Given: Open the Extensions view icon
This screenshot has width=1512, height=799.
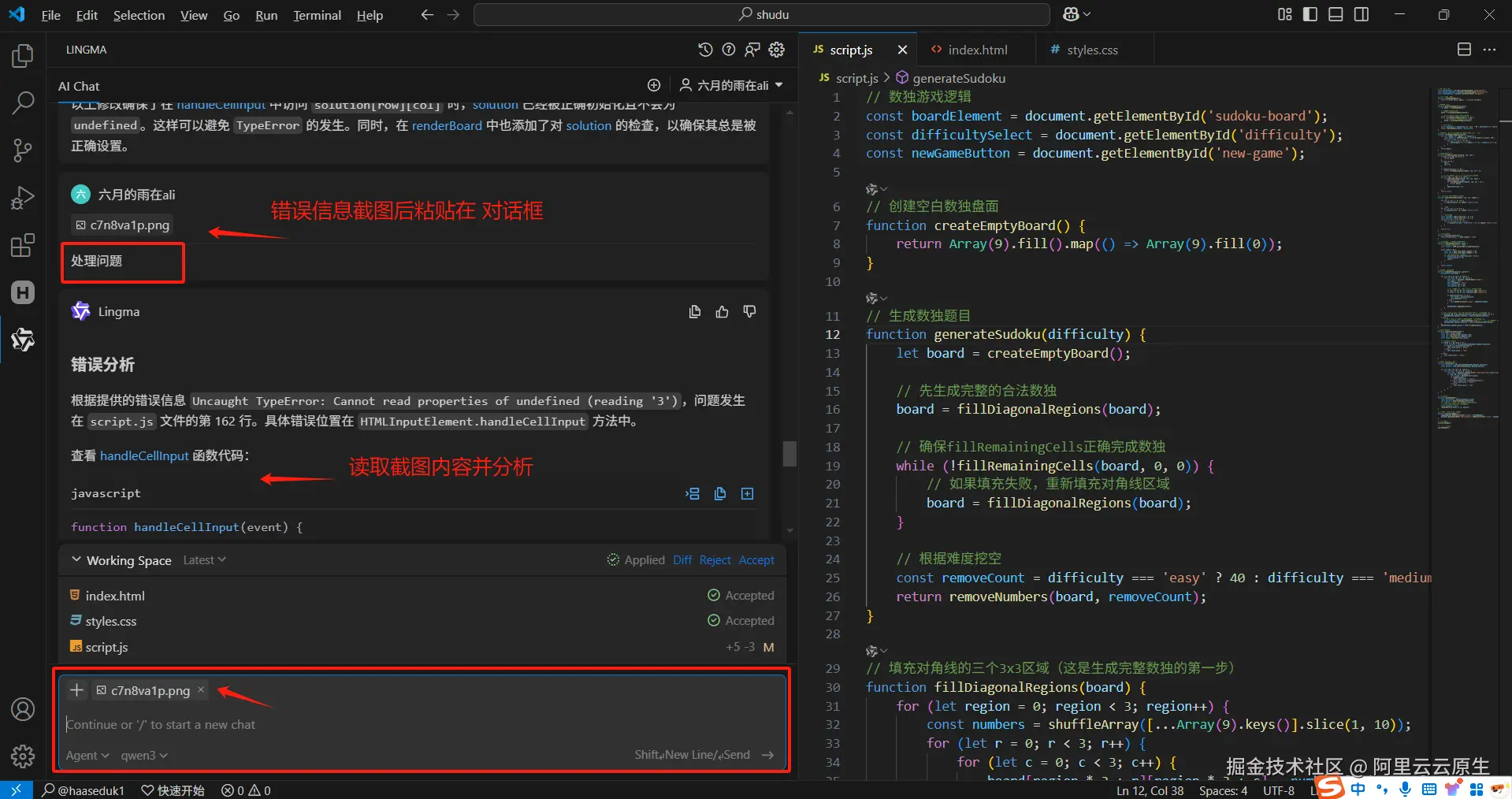Looking at the screenshot, I should [23, 245].
